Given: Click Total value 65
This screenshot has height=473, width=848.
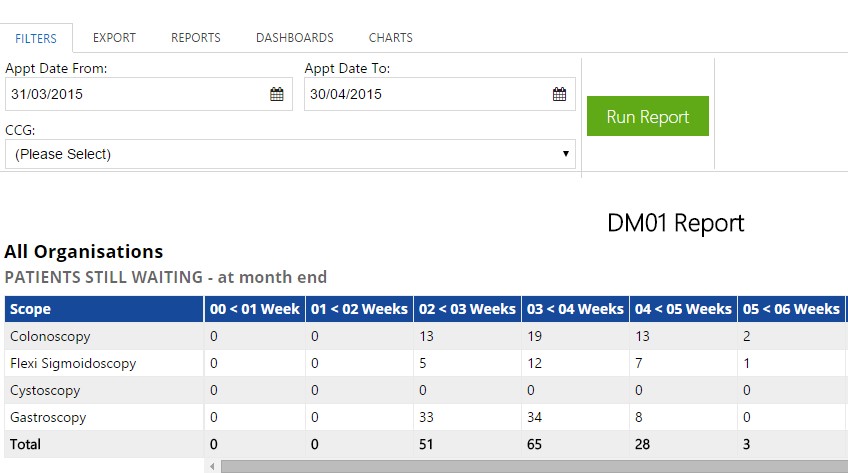Looking at the screenshot, I should click(x=534, y=444).
